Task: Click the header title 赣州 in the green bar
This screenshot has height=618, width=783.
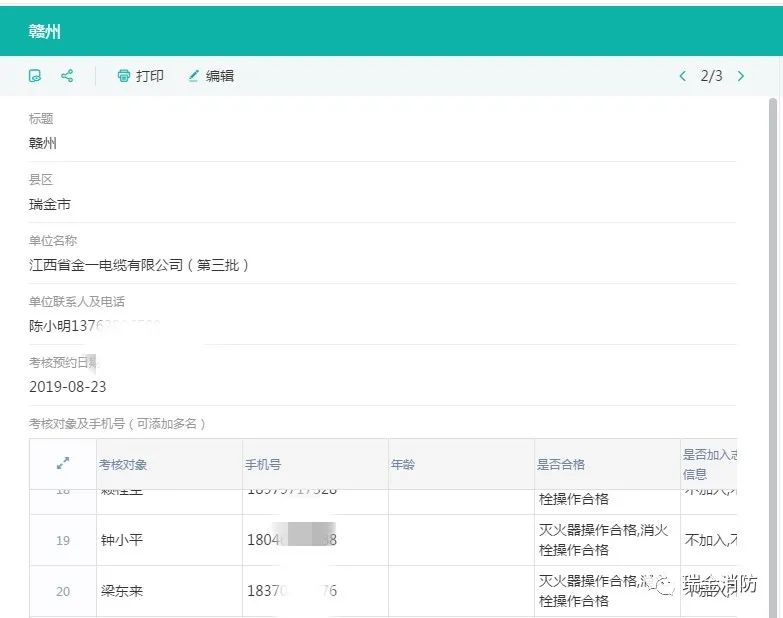Action: coord(44,31)
